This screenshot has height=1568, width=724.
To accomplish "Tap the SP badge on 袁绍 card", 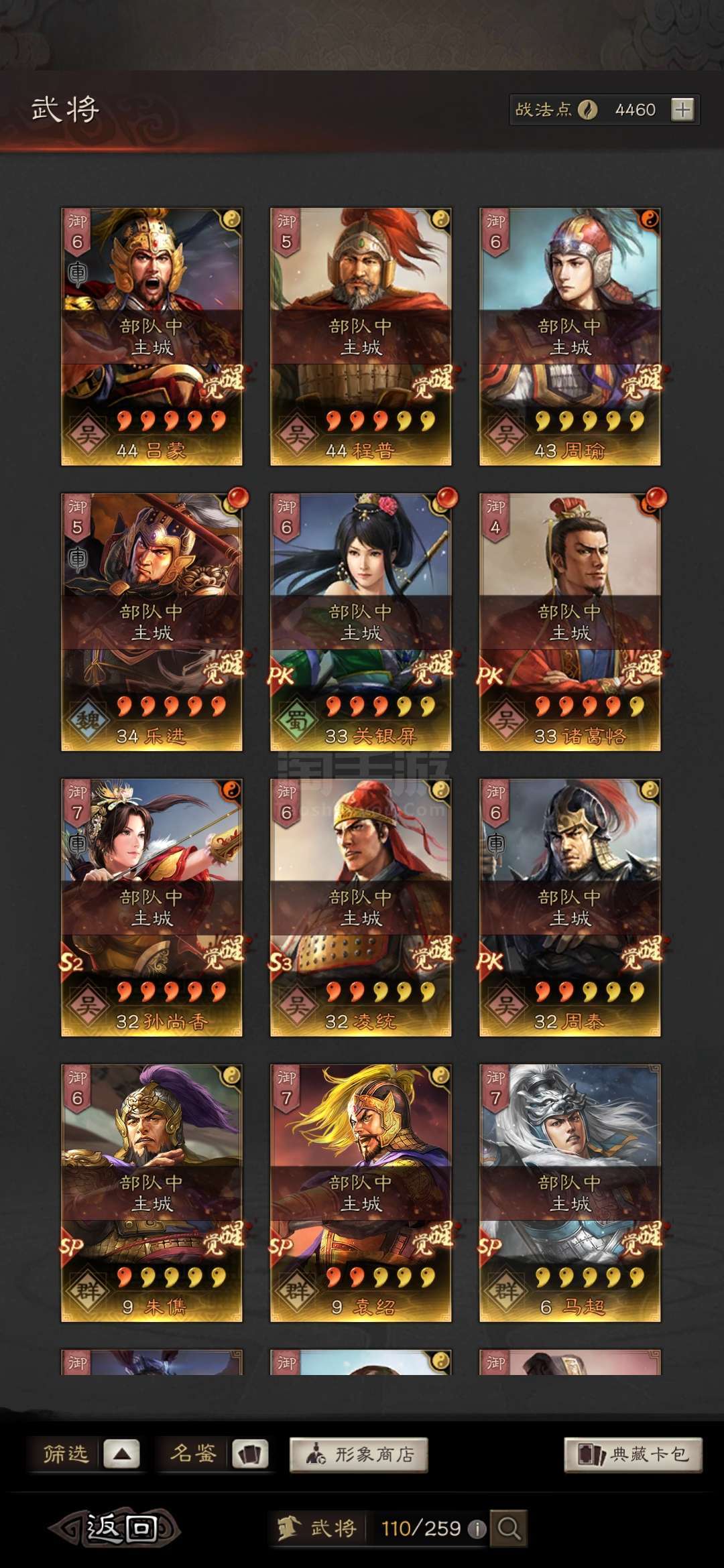I will click(x=281, y=1246).
